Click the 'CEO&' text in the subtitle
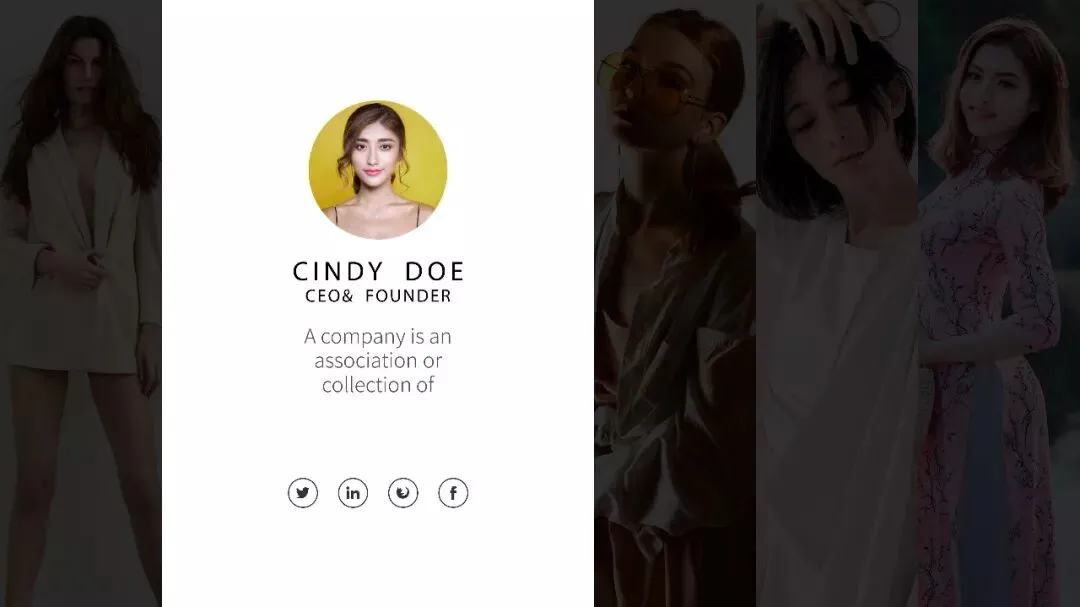This screenshot has height=607, width=1080. point(329,296)
